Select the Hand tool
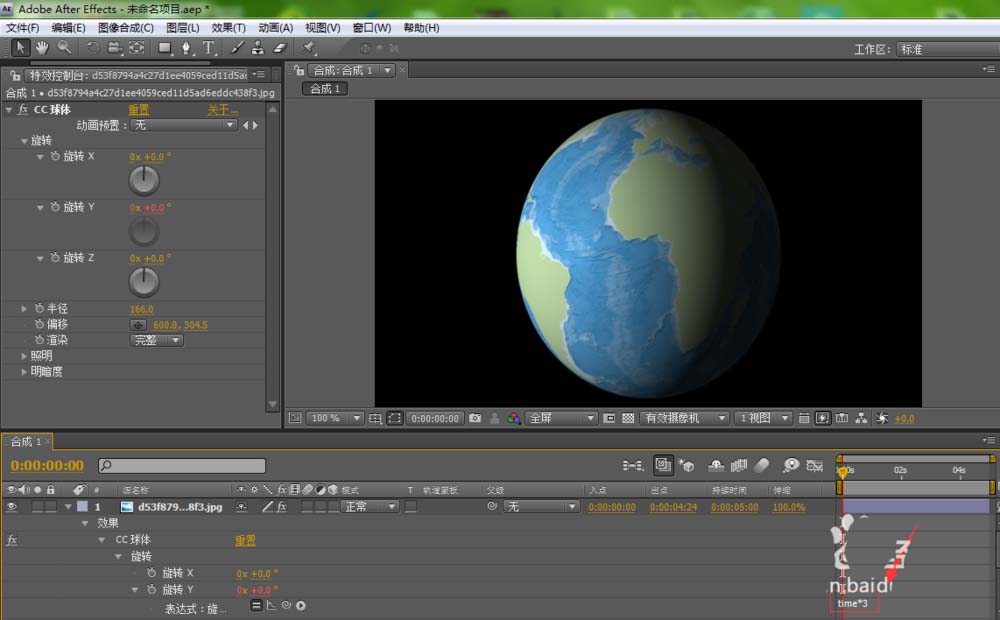 pyautogui.click(x=42, y=48)
